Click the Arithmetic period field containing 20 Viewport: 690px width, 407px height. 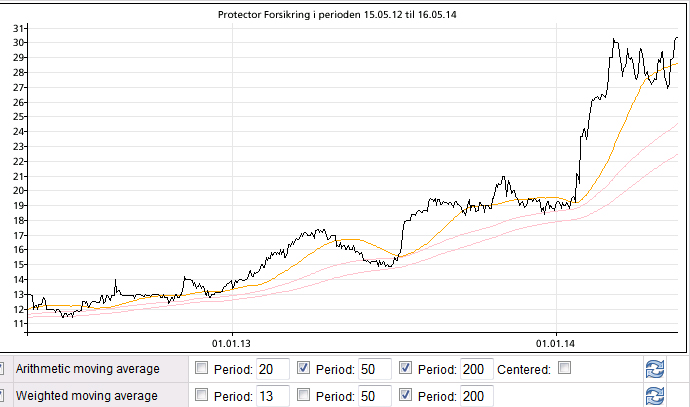tap(272, 370)
